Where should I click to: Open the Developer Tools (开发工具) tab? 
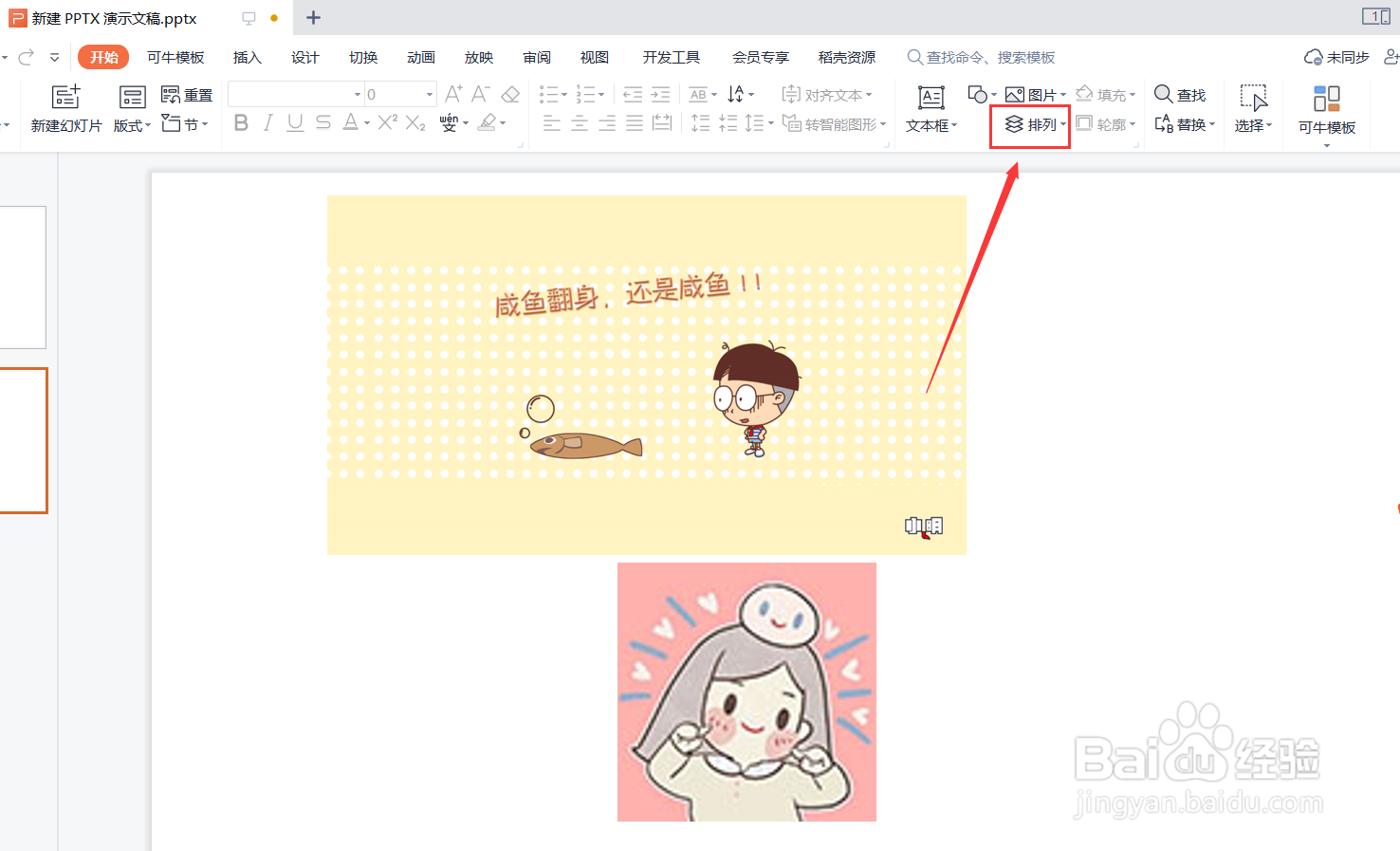671,58
